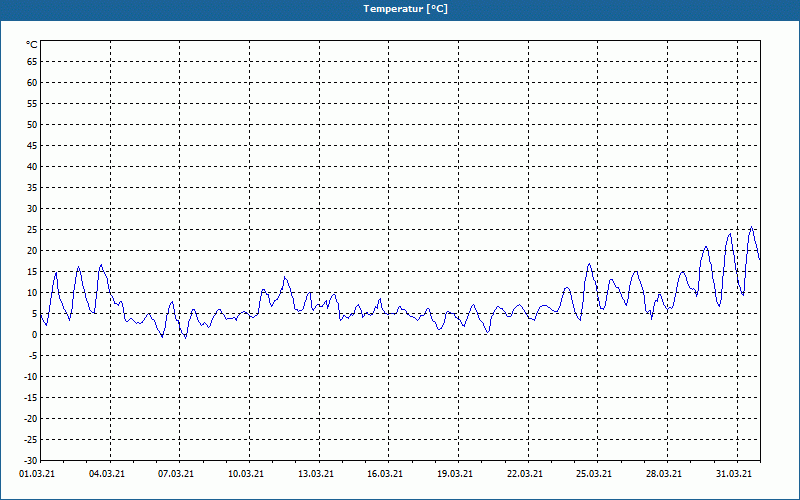Click the highest temperature peak near 31.03.21
This screenshot has height=500, width=800.
point(751,227)
